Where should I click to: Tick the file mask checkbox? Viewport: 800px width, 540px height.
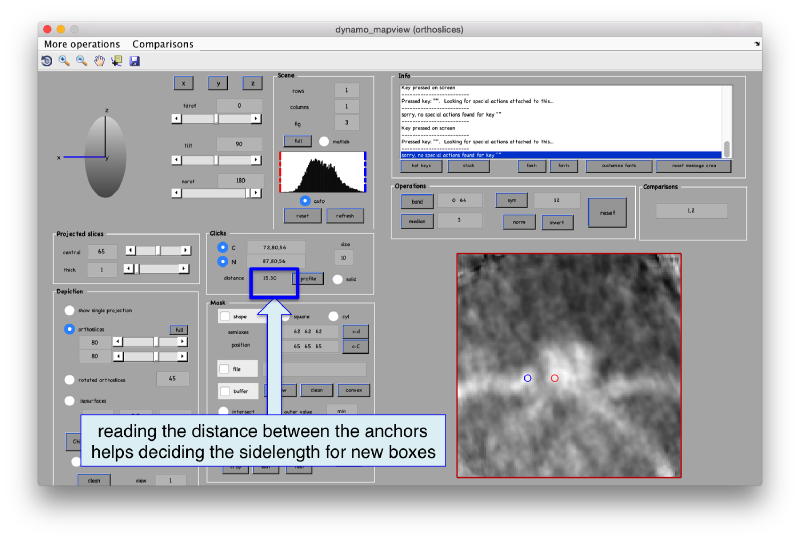[225, 368]
